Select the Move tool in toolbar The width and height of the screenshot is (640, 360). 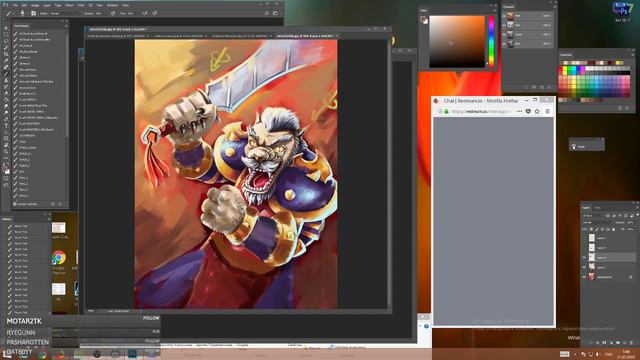pos(6,28)
